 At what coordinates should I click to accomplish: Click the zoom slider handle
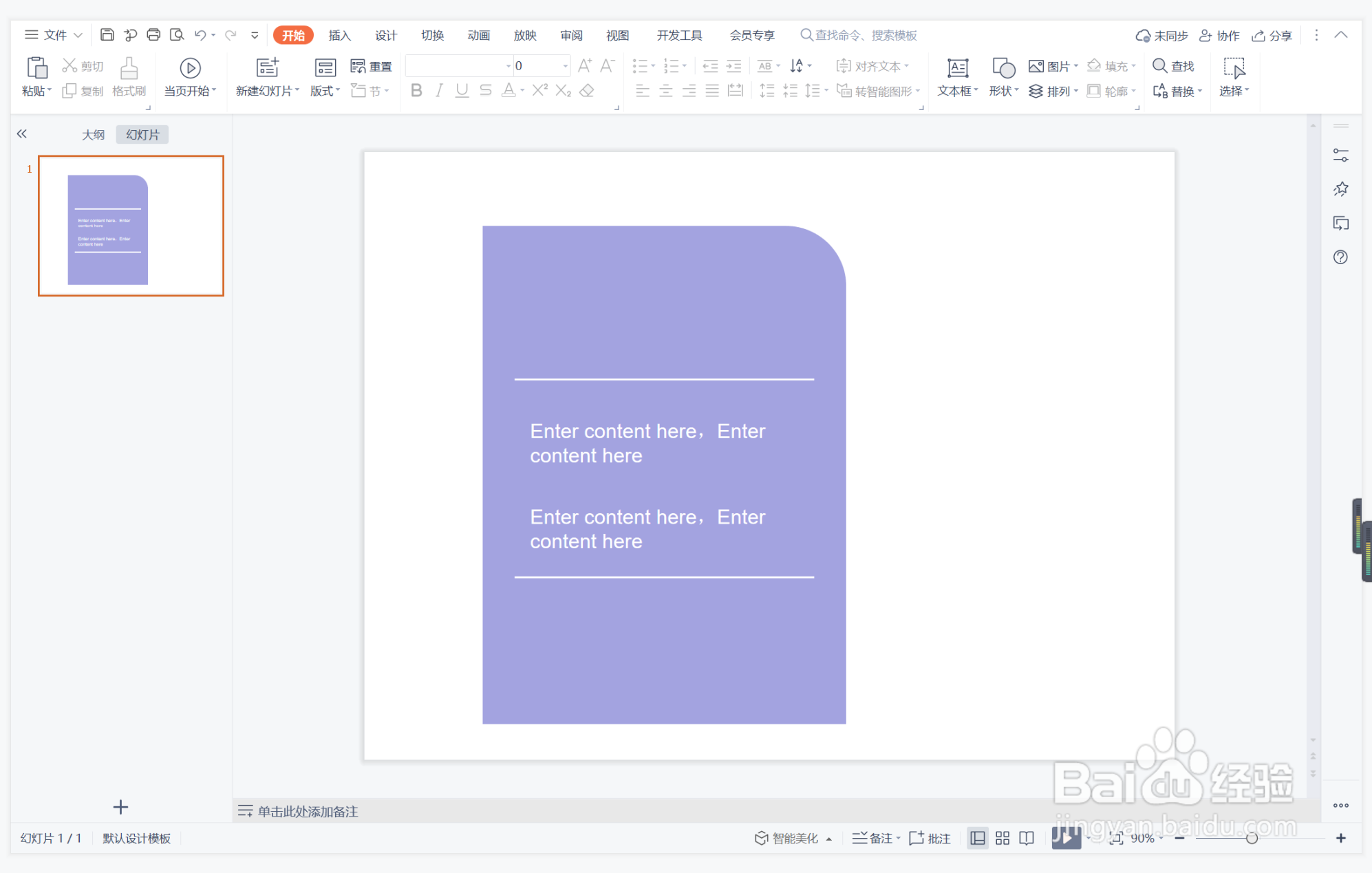pyautogui.click(x=1252, y=838)
